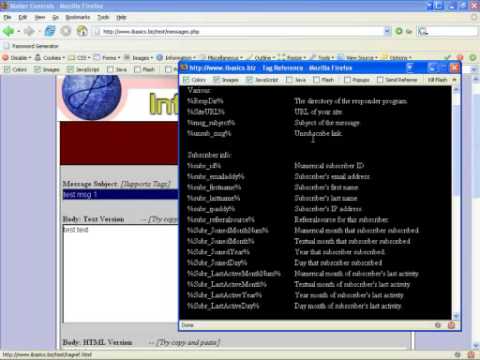This screenshot has width=480, height=360.
Task: Toggle Colors checkbox in main window PrefBar
Action: (7, 69)
